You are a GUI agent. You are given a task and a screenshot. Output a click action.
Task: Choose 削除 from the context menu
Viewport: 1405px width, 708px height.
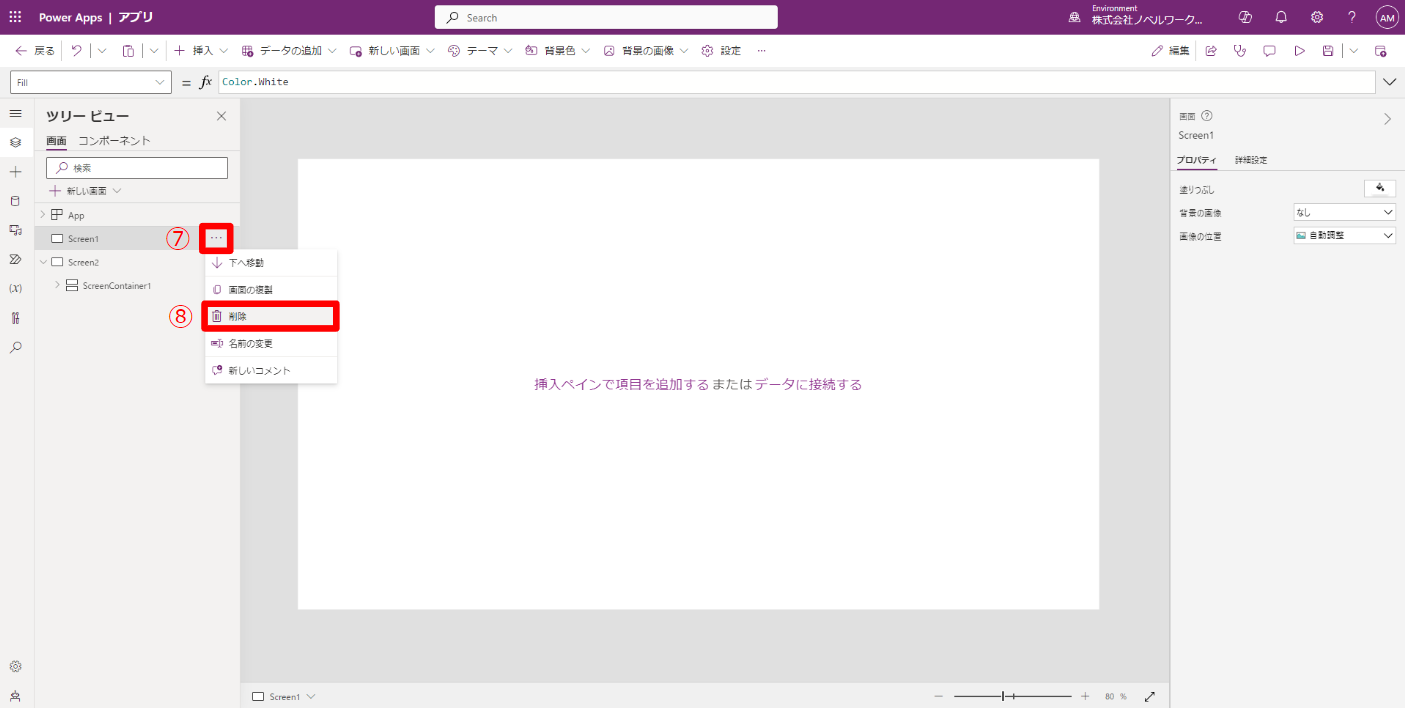(271, 316)
